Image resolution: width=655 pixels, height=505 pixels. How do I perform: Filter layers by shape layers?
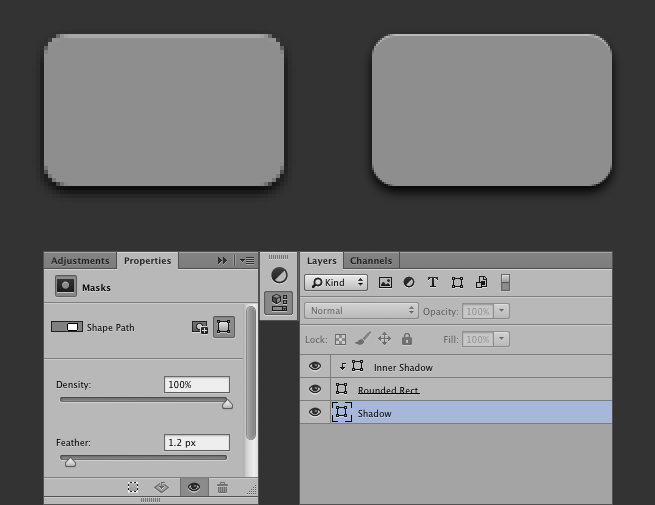(457, 283)
